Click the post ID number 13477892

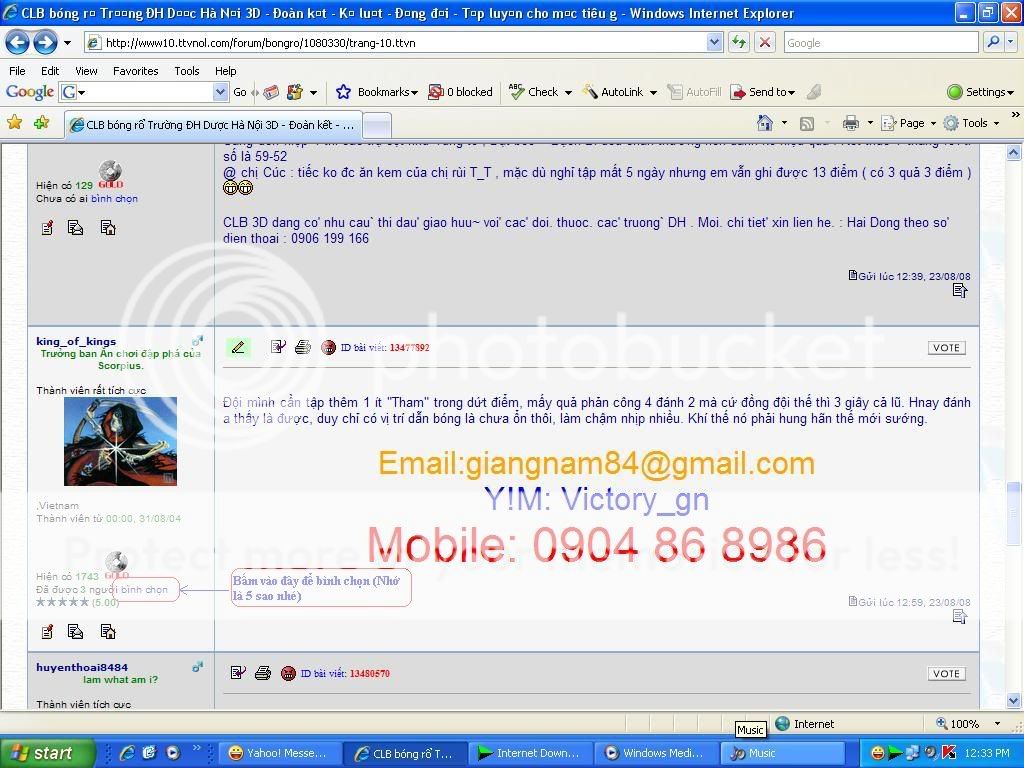click(409, 347)
